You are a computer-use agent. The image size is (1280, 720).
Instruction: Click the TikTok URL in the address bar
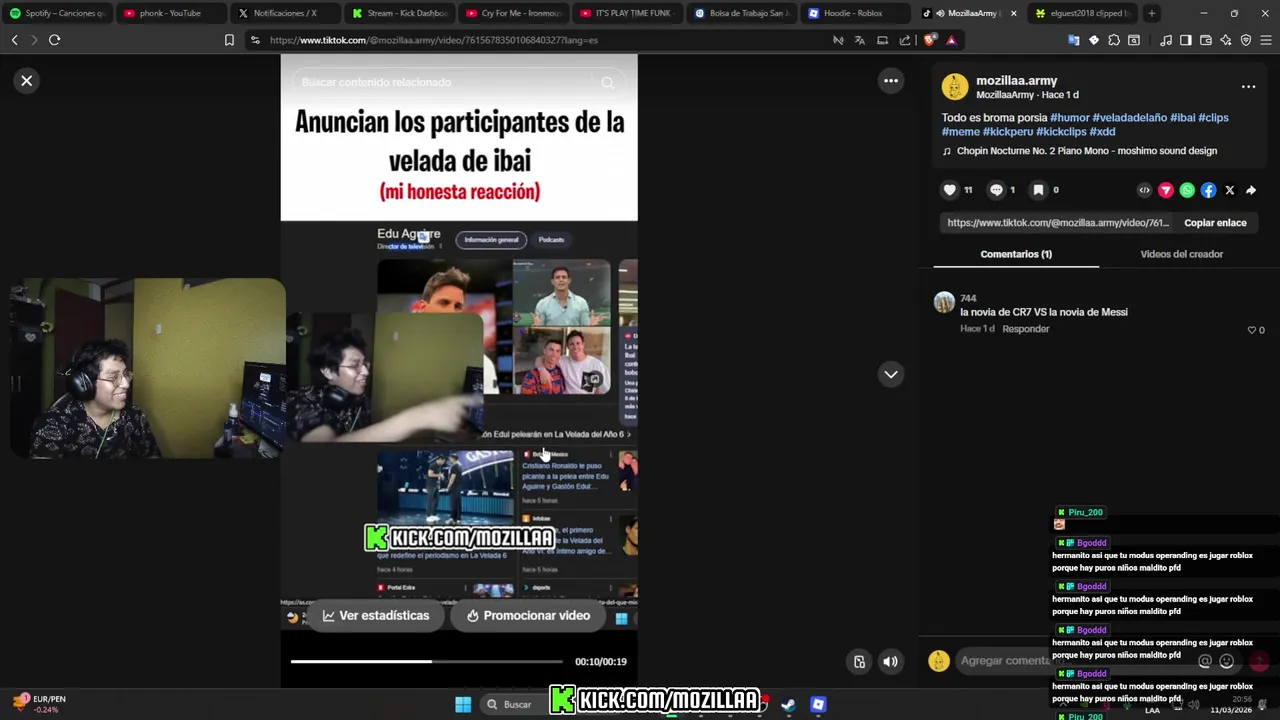point(434,40)
